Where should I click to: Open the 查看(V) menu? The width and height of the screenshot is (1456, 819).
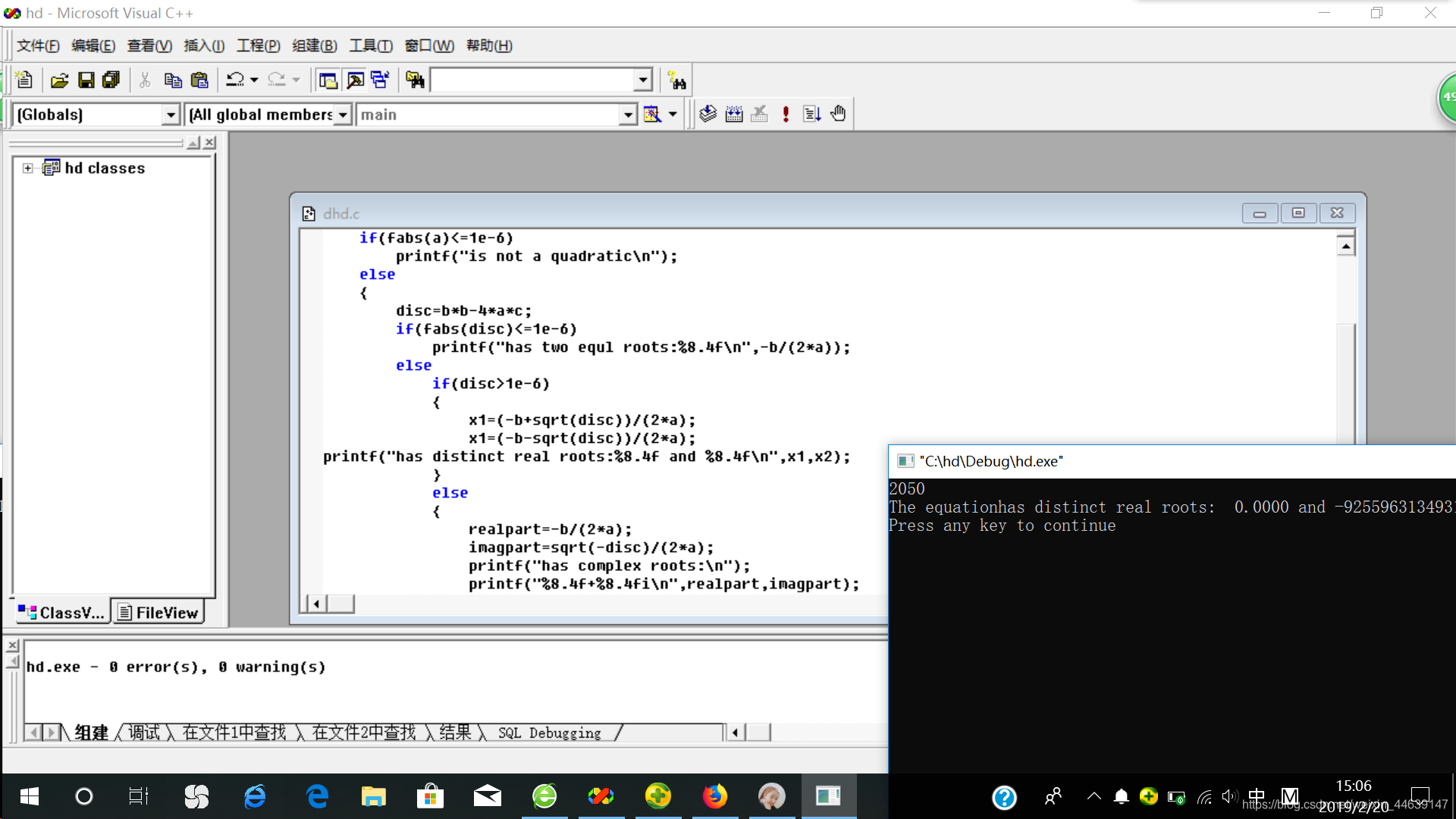149,45
